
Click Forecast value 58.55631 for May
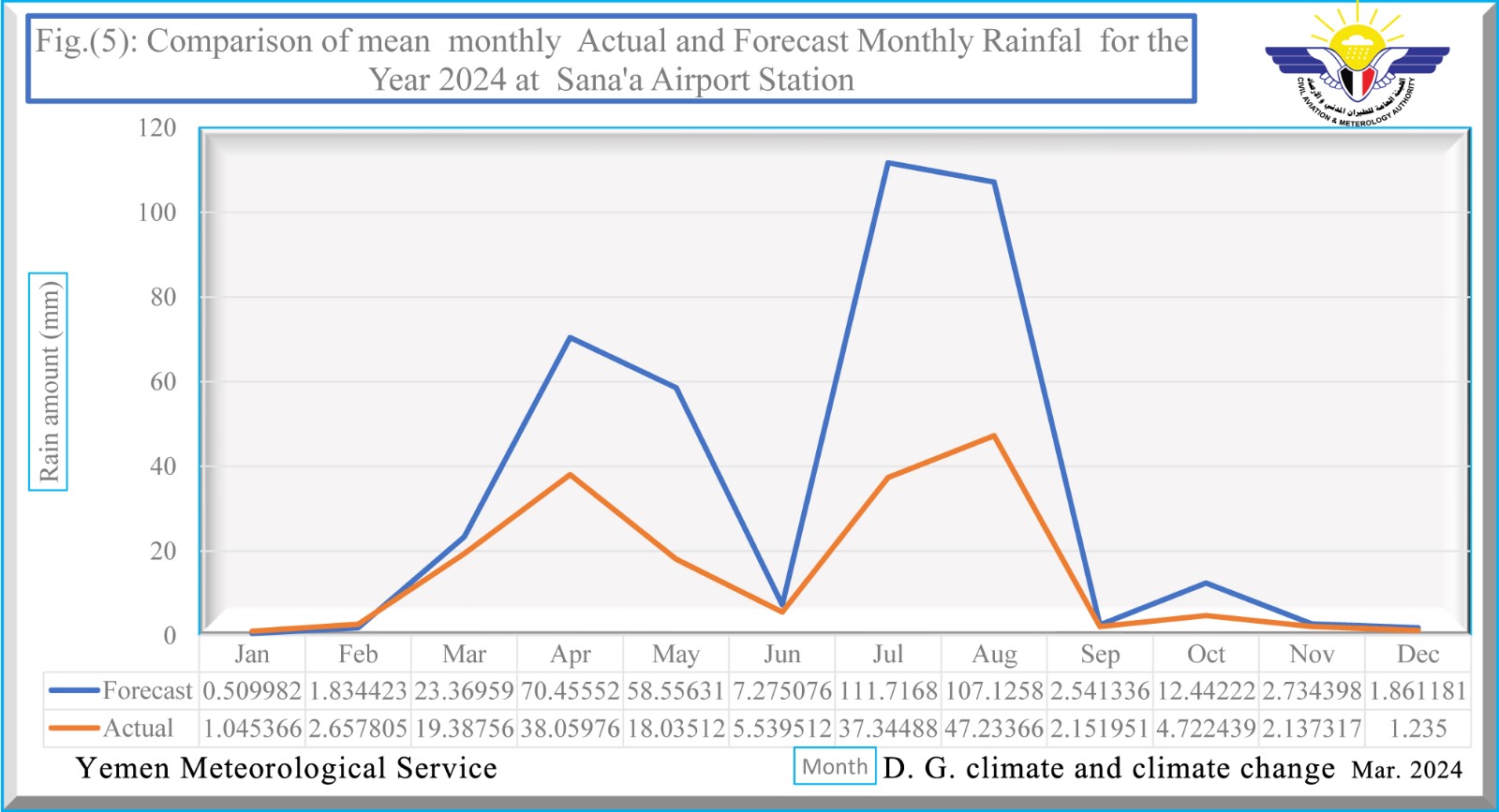675,691
